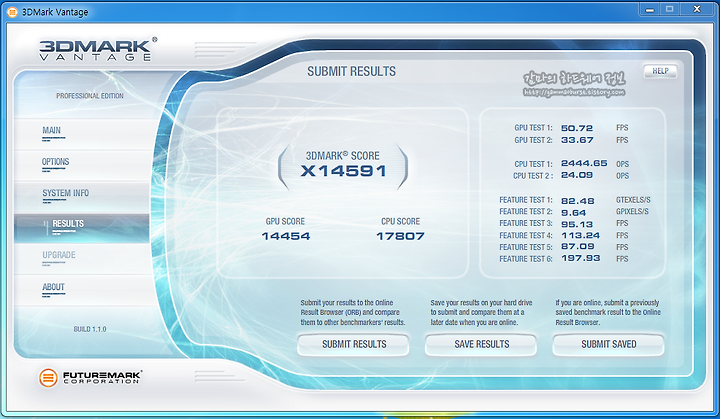This screenshot has width=720, height=419.
Task: Click the Build 1.1.0 version text
Action: 90,329
